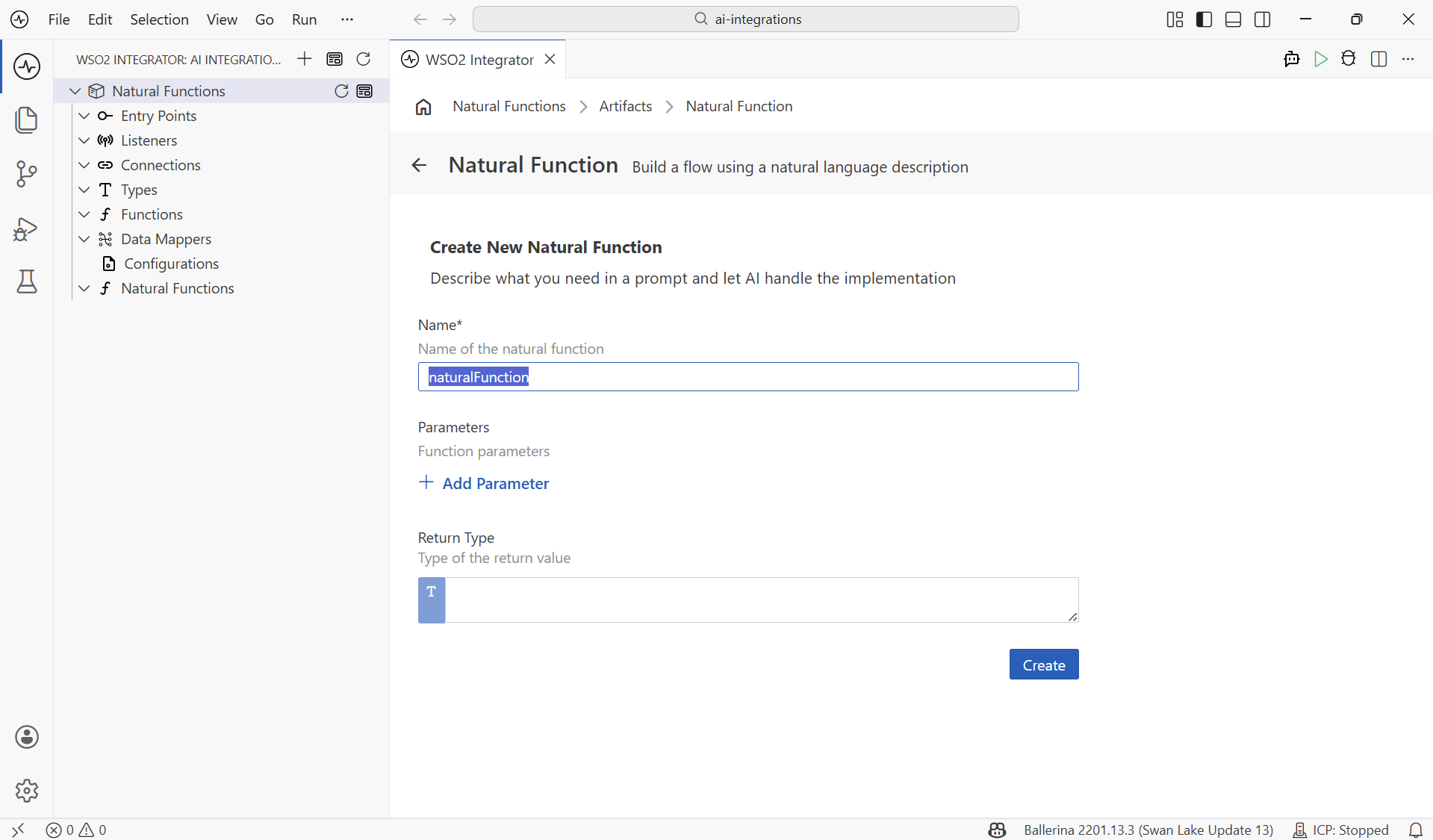Open the Explorer files icon
Screen dimensions: 1433x840
[x=27, y=120]
